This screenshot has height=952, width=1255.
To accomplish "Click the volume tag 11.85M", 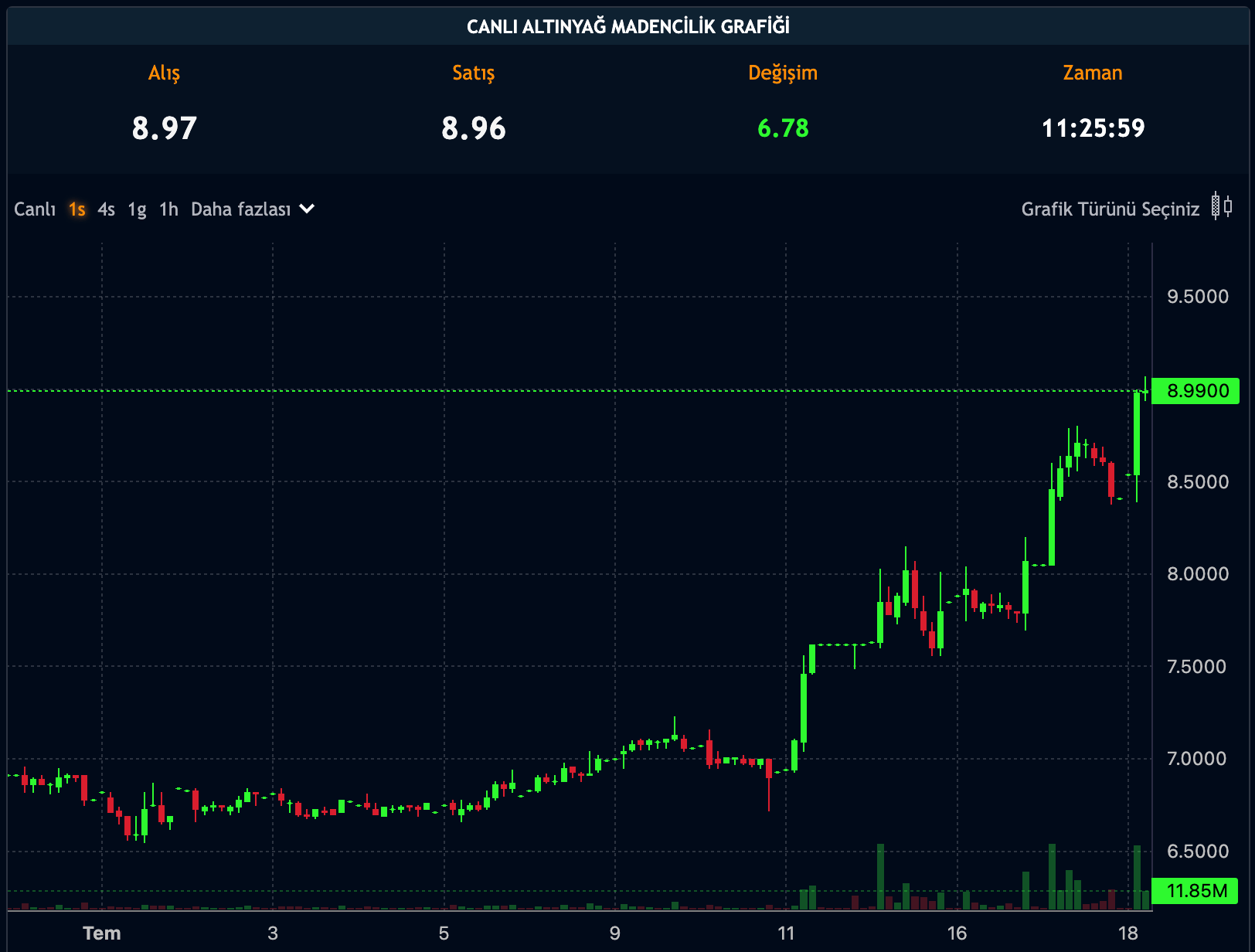I will (x=1195, y=891).
